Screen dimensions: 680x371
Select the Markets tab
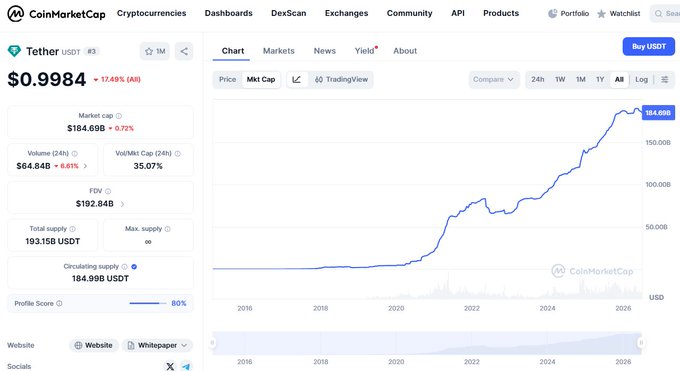(278, 51)
